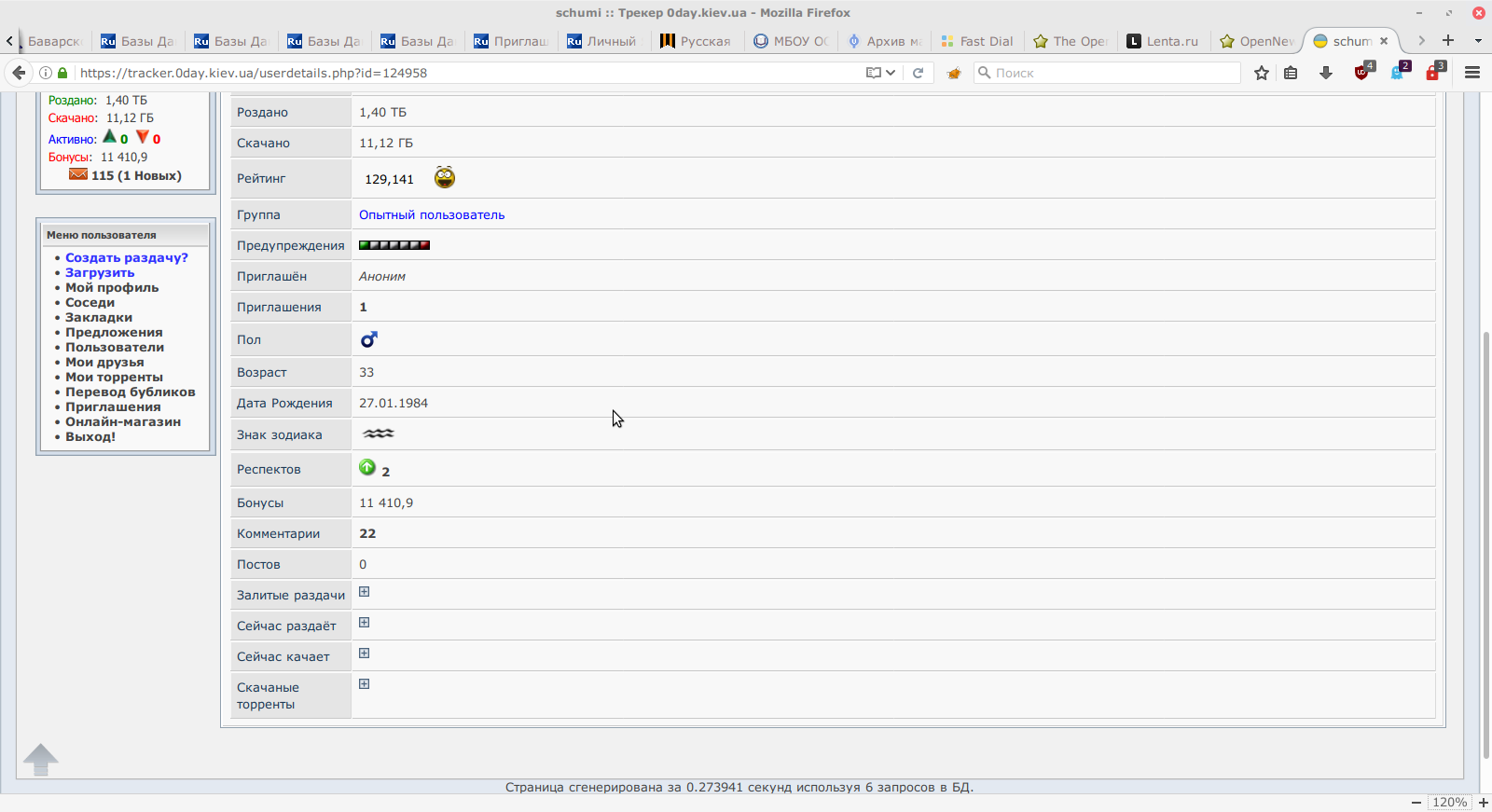Click the envelope messages icon in sidebar
Screen dimensions: 1492x812
78,174
